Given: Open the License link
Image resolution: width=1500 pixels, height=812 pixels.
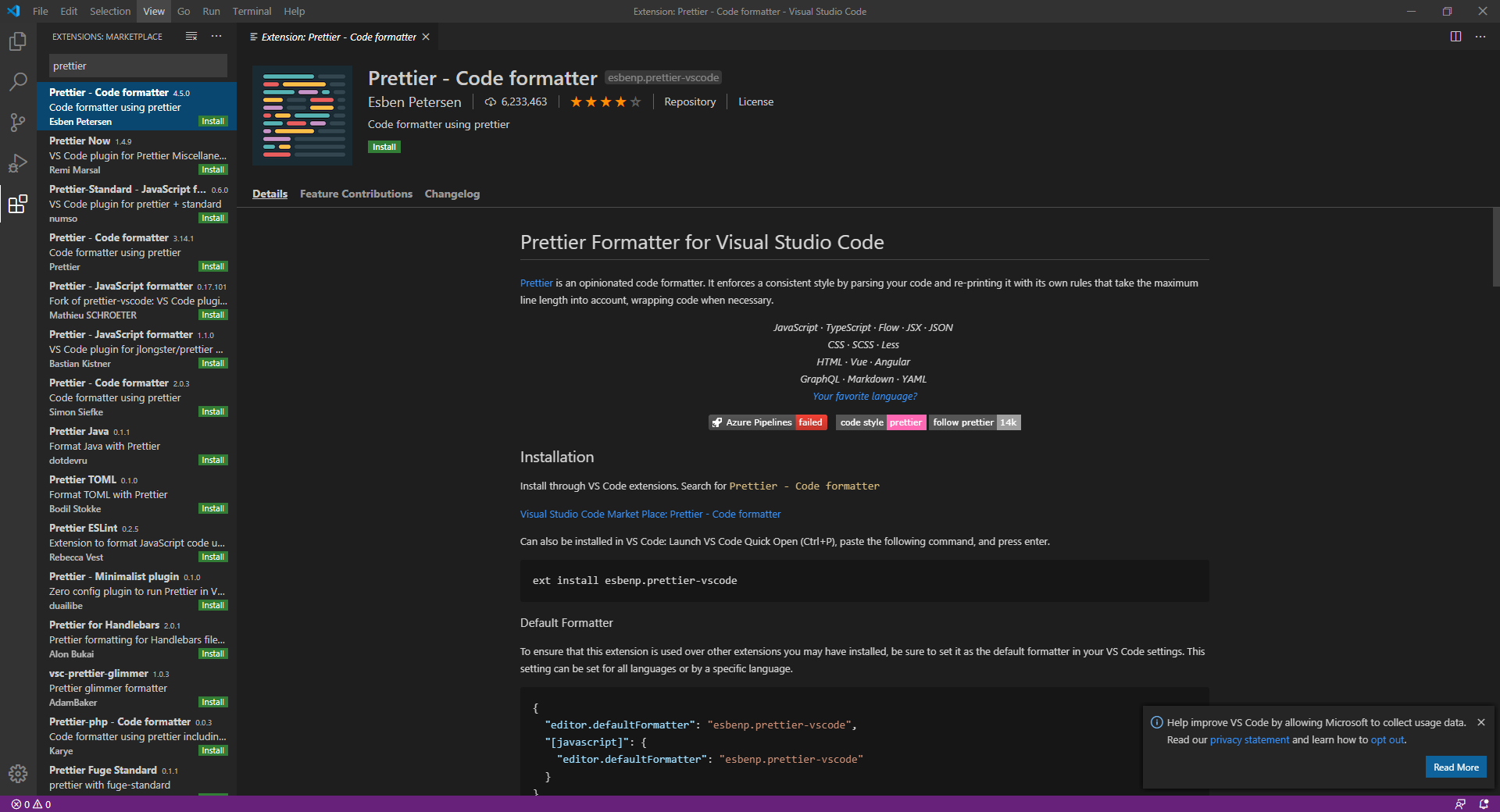Looking at the screenshot, I should [x=755, y=102].
